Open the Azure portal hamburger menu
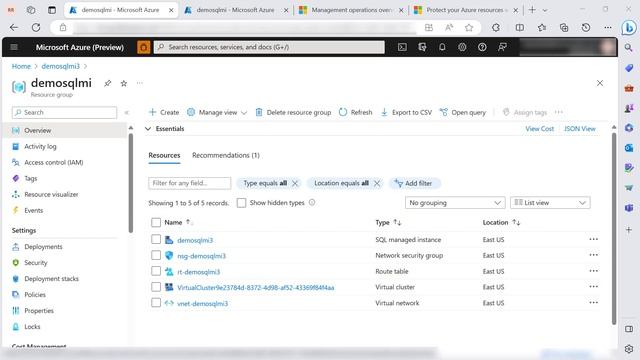The height and width of the screenshot is (360, 640). [x=14, y=47]
